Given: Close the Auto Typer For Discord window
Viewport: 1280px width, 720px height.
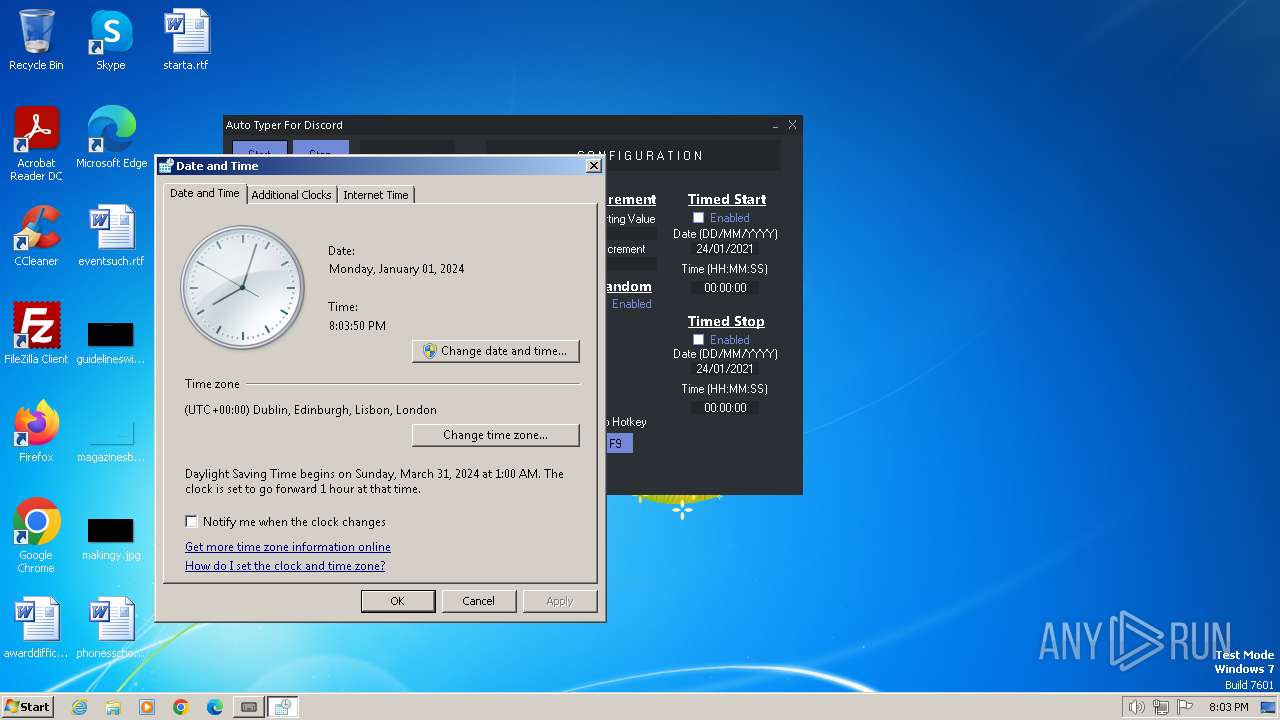Looking at the screenshot, I should tap(792, 125).
